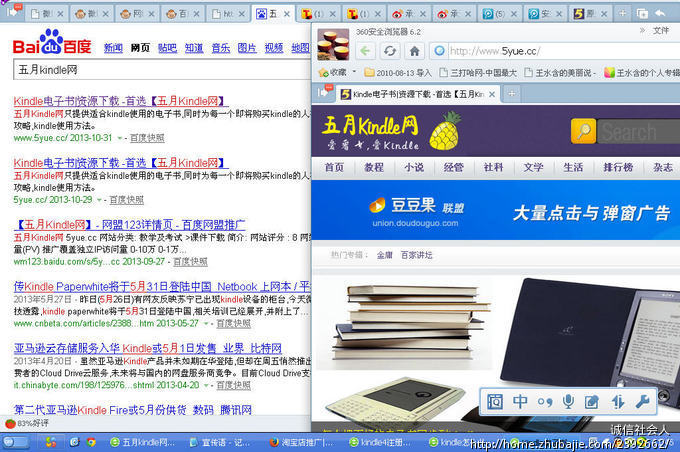Click the undo-close arrow in top bar

[x=660, y=13]
